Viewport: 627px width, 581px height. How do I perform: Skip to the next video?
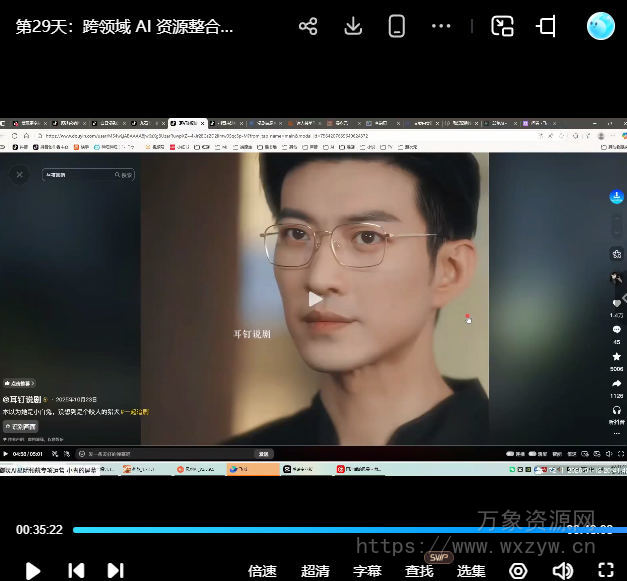pyautogui.click(x=116, y=570)
